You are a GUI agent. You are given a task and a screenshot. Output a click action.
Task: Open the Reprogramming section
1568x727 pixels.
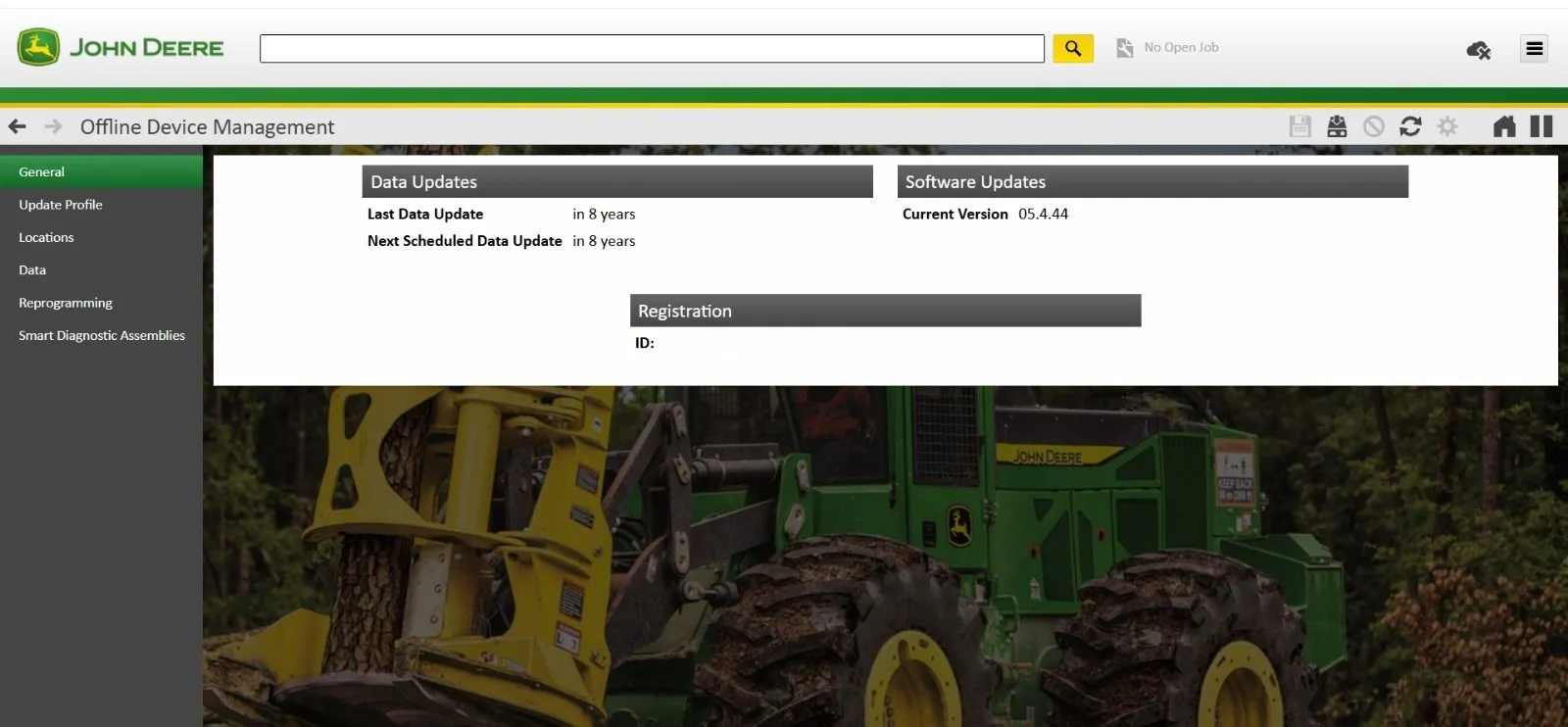click(x=66, y=303)
